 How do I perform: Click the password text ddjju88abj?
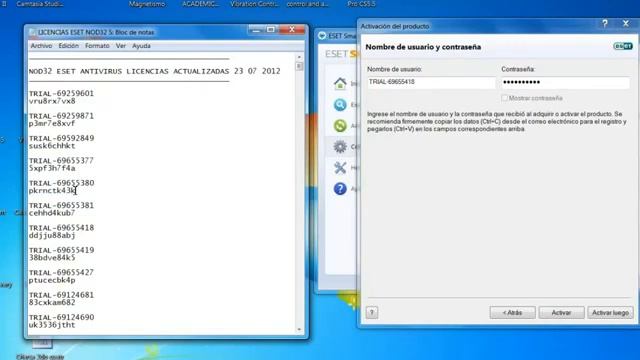pos(52,236)
